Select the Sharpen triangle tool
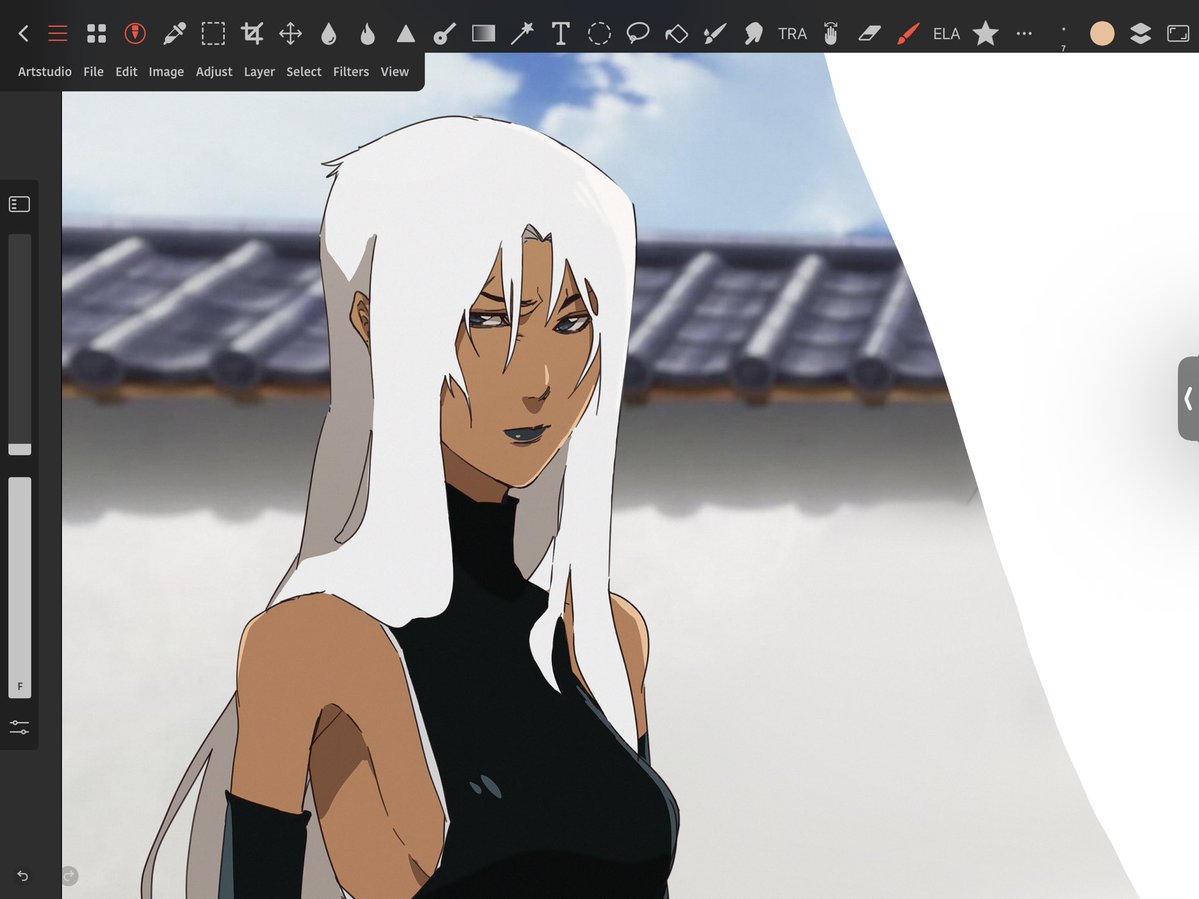 406,34
